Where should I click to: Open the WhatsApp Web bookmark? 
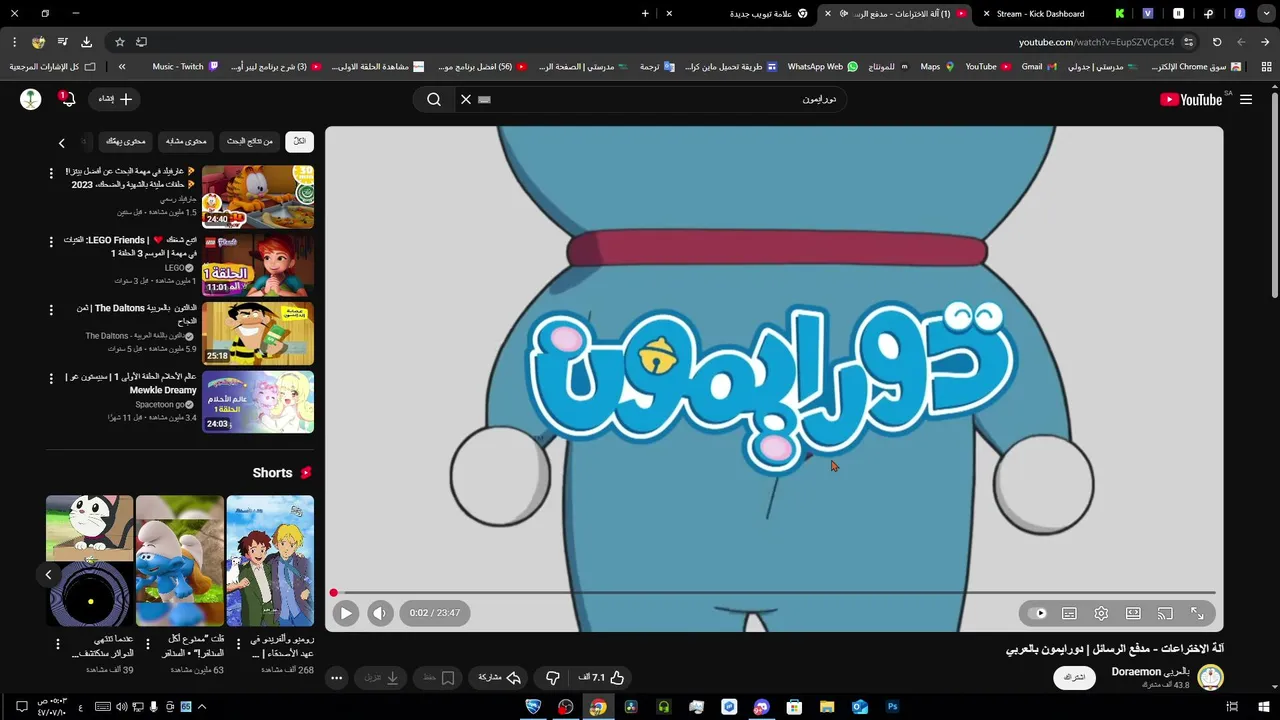[x=822, y=67]
